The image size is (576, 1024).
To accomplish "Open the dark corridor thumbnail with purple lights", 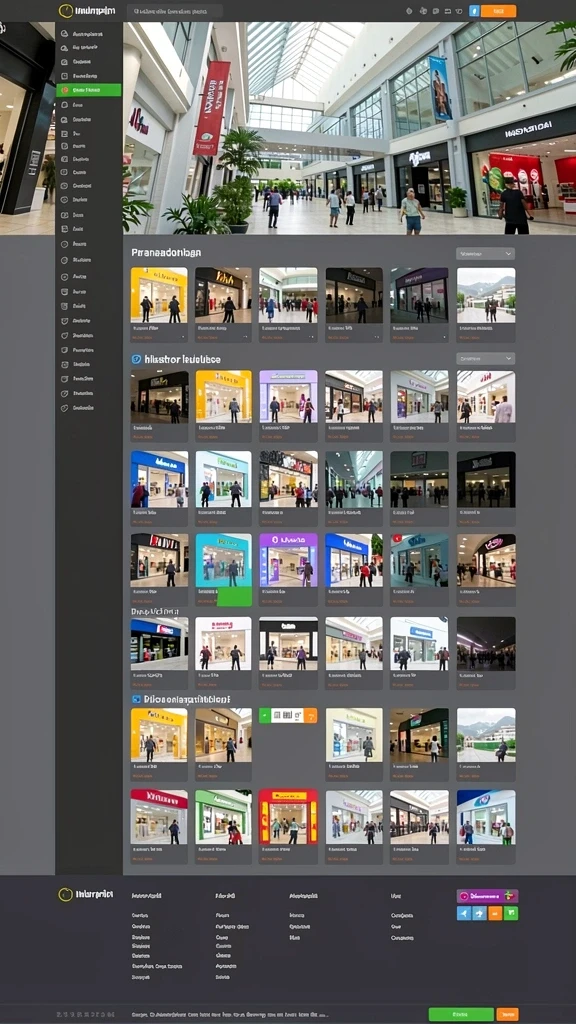I will 486,643.
